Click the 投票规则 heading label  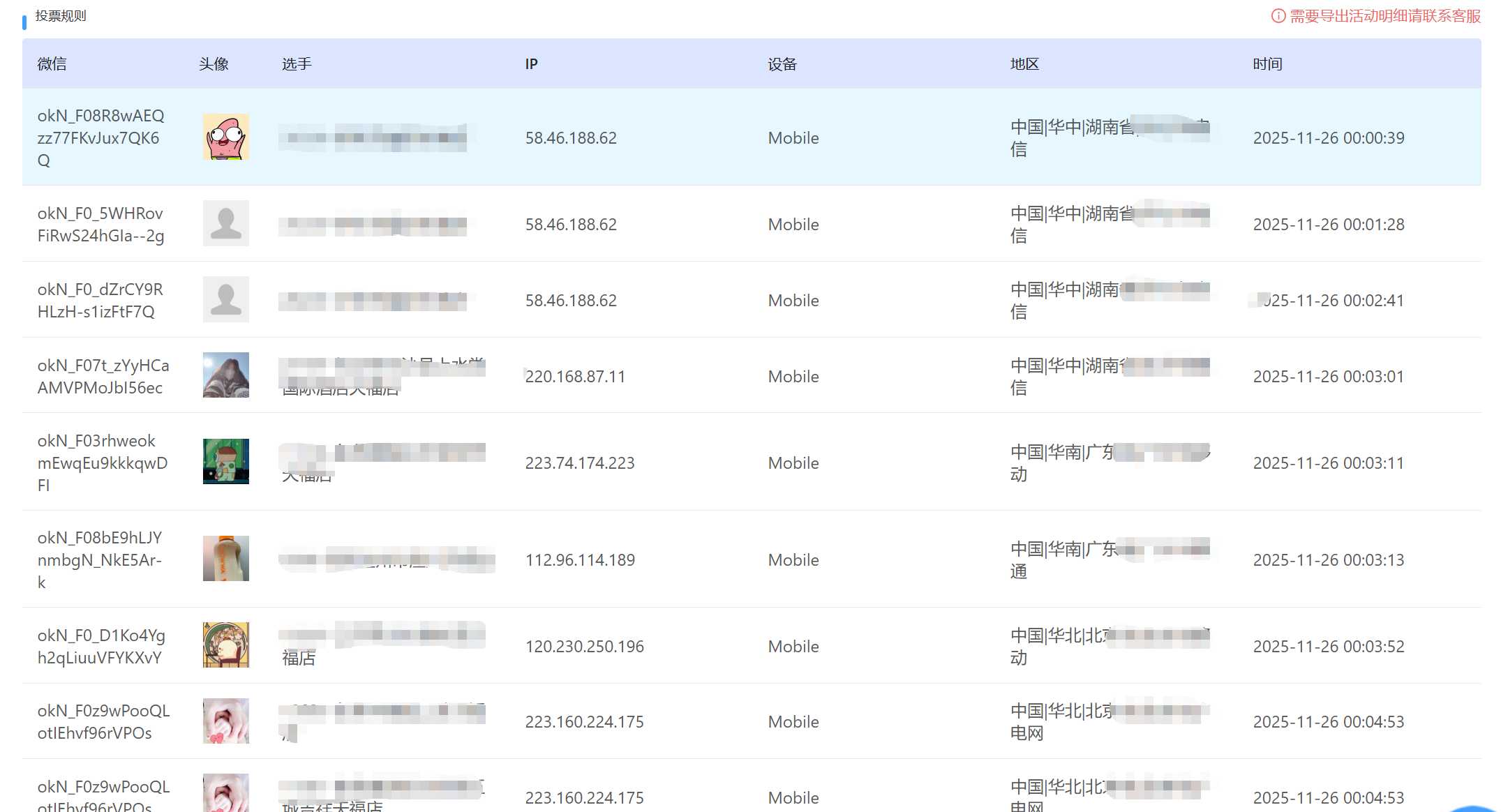(x=61, y=16)
